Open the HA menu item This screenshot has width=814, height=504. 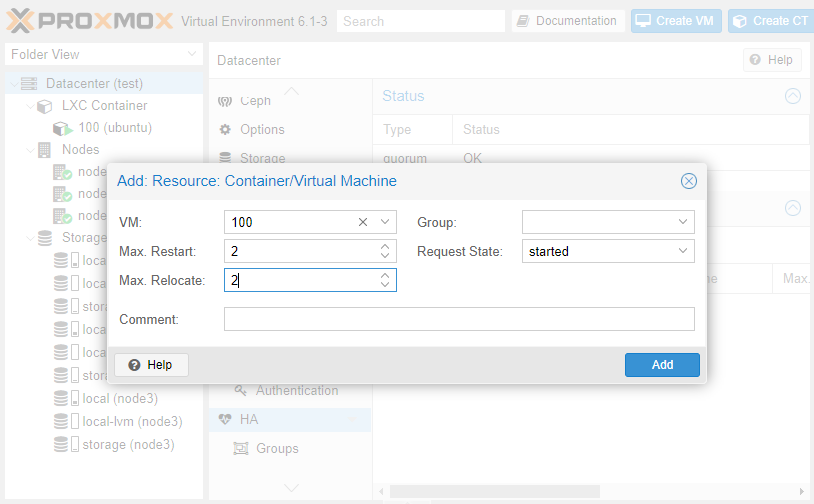[248, 419]
